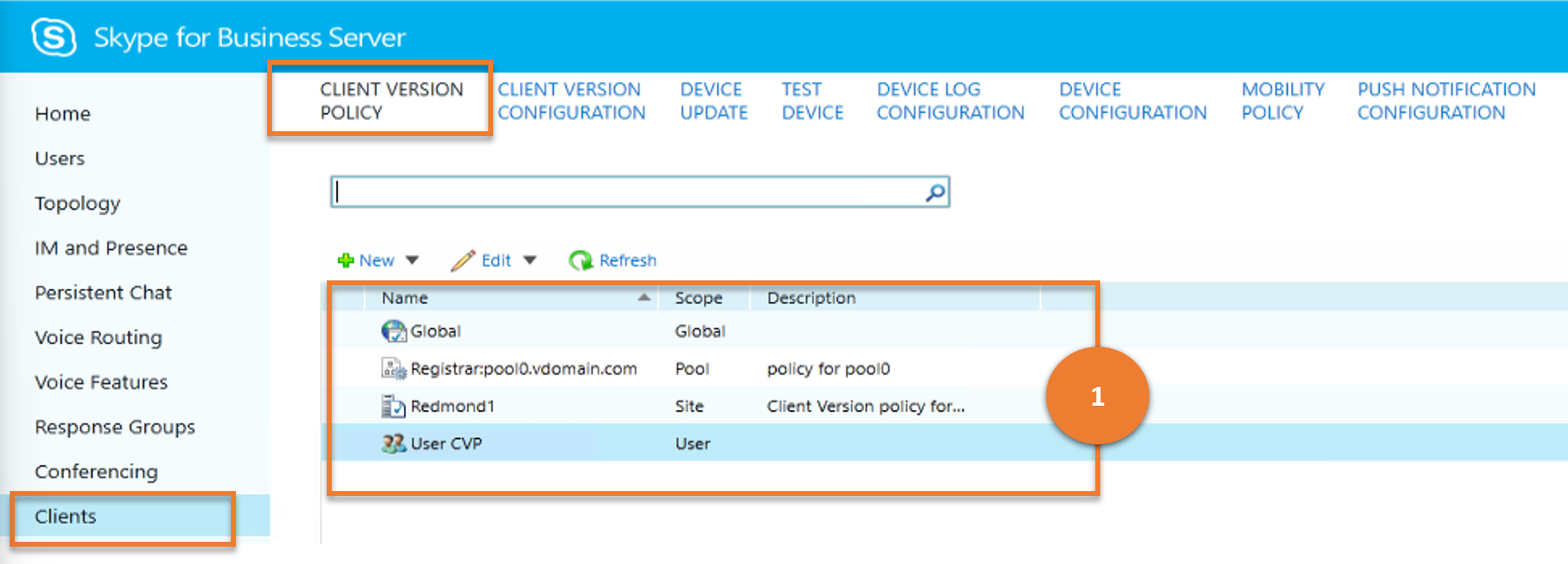Select the Redmond1 policy name
1568x564 pixels.
[453, 407]
